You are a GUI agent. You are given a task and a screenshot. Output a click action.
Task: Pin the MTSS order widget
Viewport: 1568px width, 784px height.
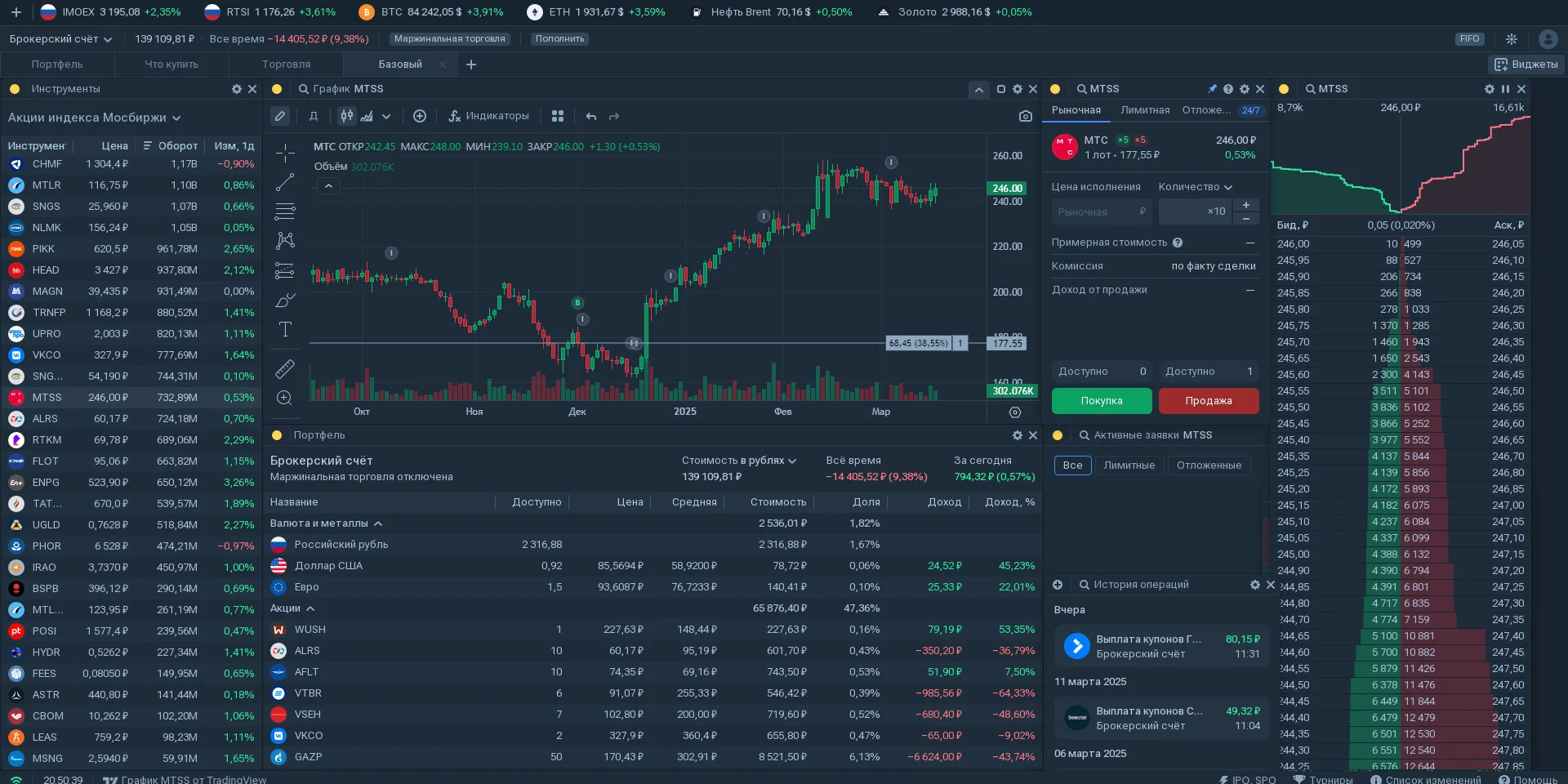(x=1212, y=89)
